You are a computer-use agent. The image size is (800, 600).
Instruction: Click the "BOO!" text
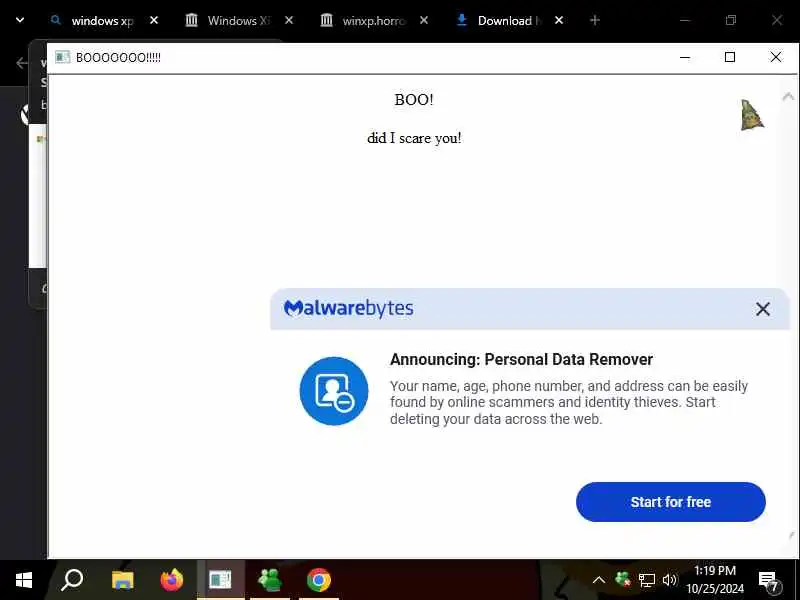point(414,99)
